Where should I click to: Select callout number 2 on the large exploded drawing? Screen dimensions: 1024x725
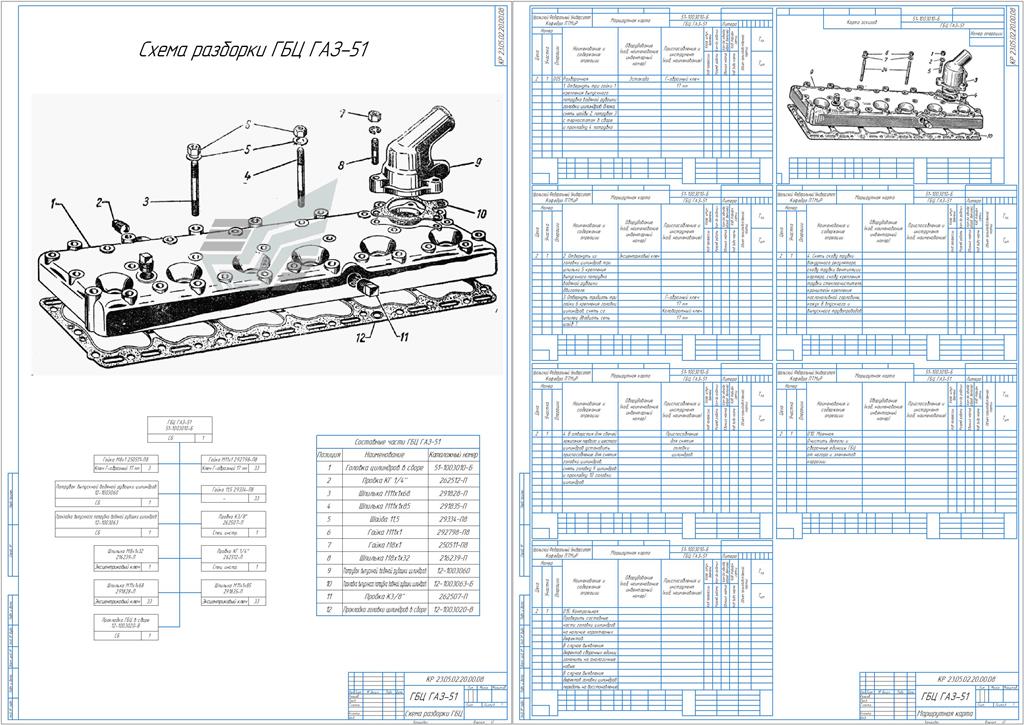pos(100,203)
